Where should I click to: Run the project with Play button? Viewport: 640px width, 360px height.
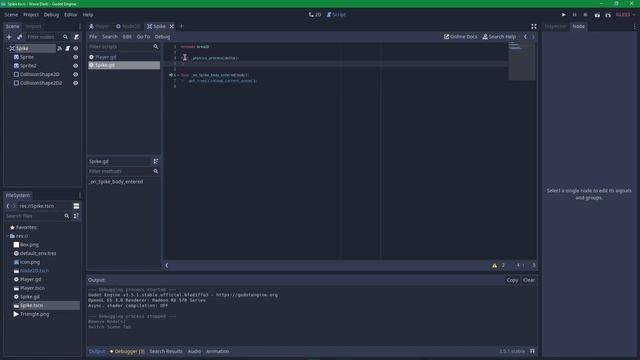[x=564, y=15]
